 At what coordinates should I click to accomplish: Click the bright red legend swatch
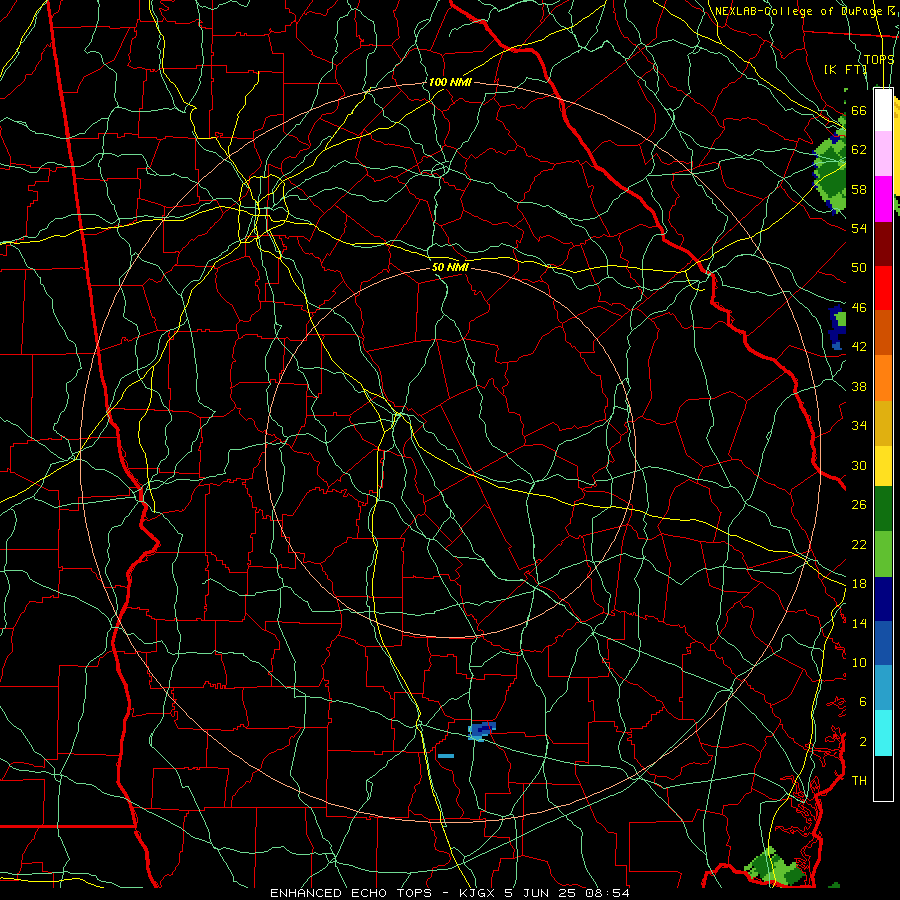click(x=883, y=288)
